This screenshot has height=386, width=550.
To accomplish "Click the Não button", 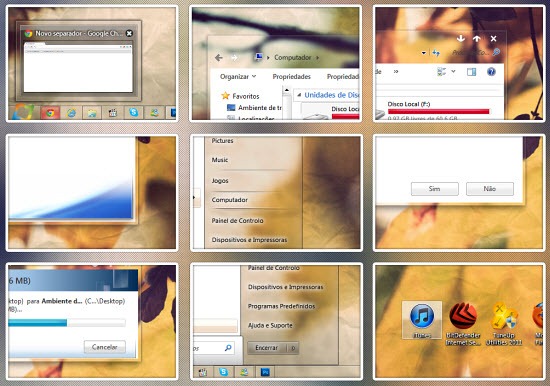I will [490, 189].
